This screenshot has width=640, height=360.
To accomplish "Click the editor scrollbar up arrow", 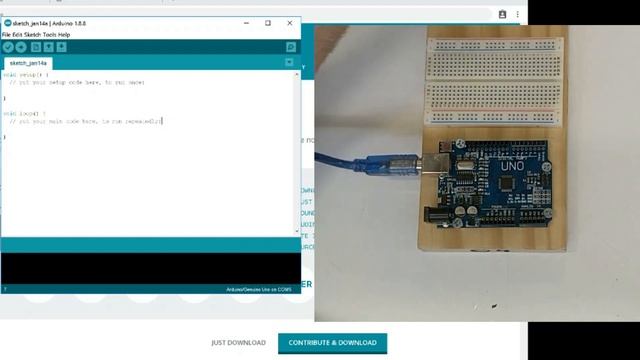I will (x=297, y=75).
